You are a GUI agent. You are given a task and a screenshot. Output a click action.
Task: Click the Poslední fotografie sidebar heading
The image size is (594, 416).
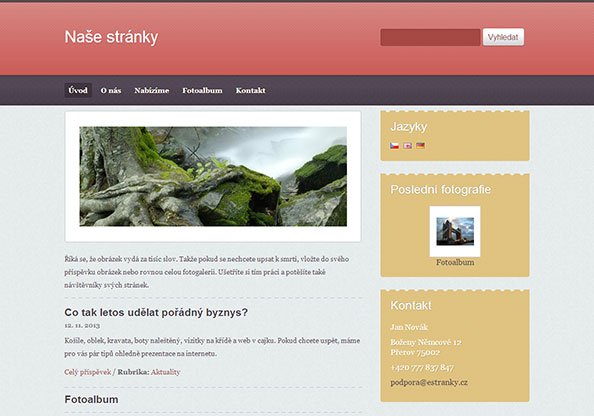coord(441,189)
